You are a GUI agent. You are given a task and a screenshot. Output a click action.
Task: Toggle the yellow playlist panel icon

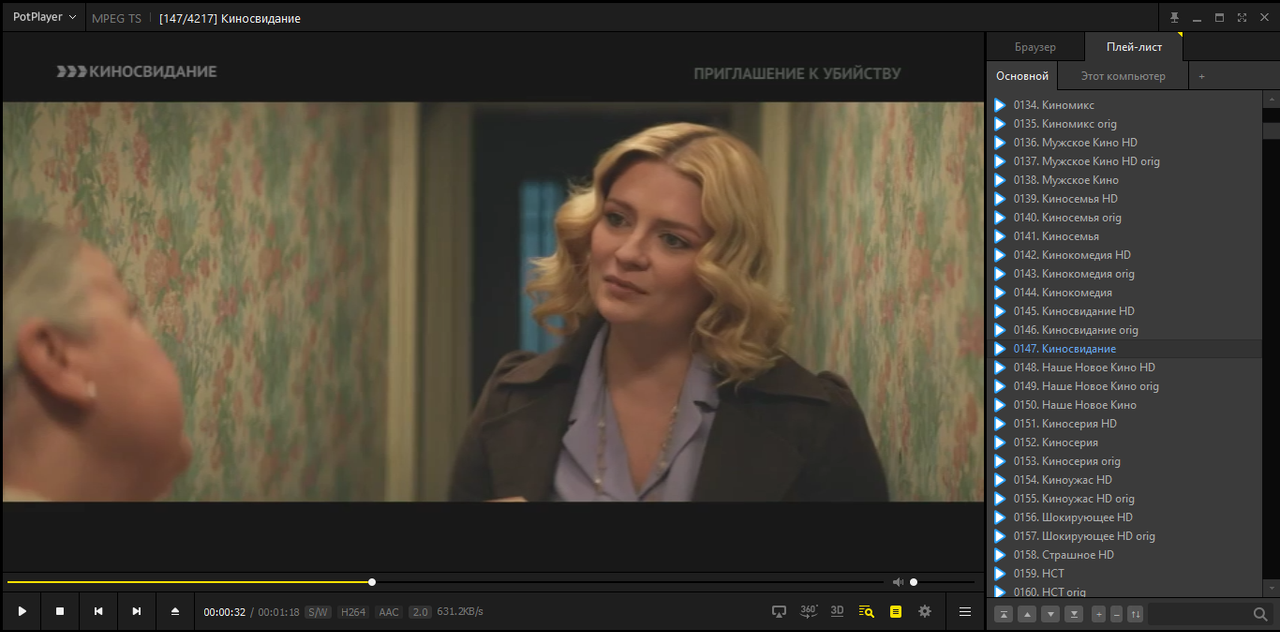(x=895, y=611)
